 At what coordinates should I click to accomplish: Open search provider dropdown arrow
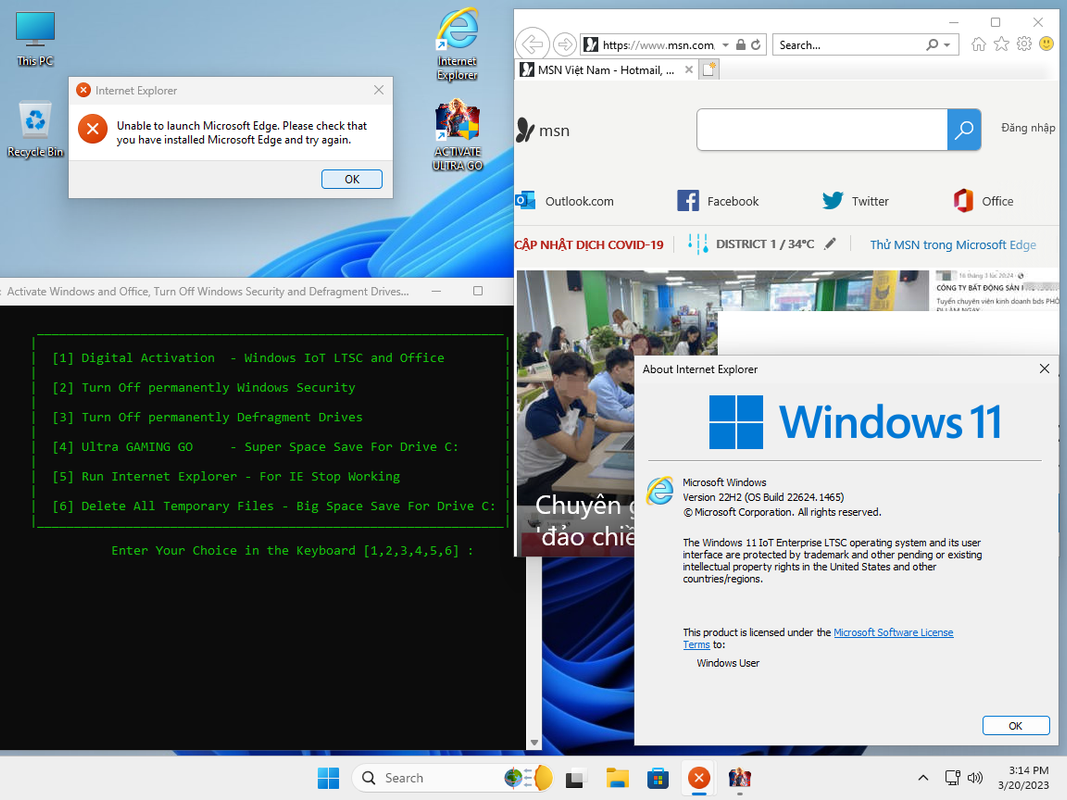(x=947, y=45)
